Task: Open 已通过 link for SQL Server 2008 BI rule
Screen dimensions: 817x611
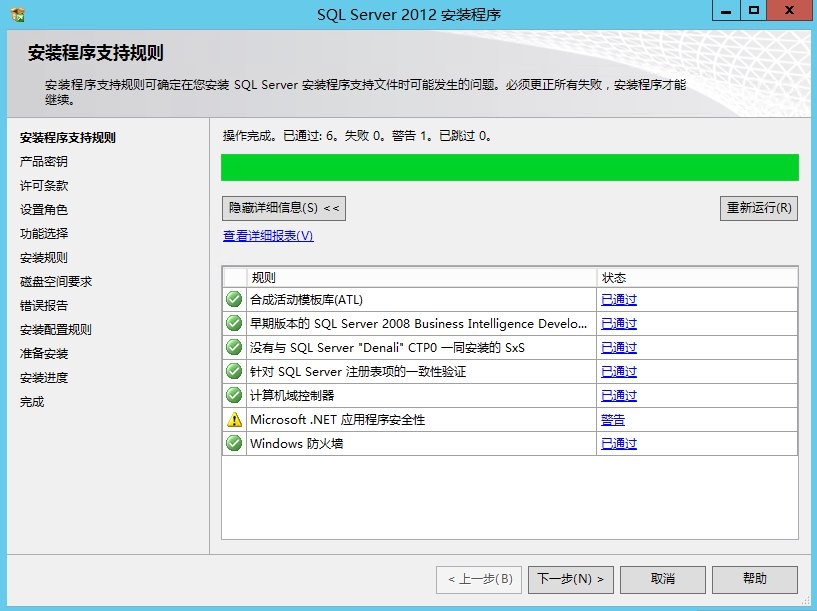Action: 618,323
